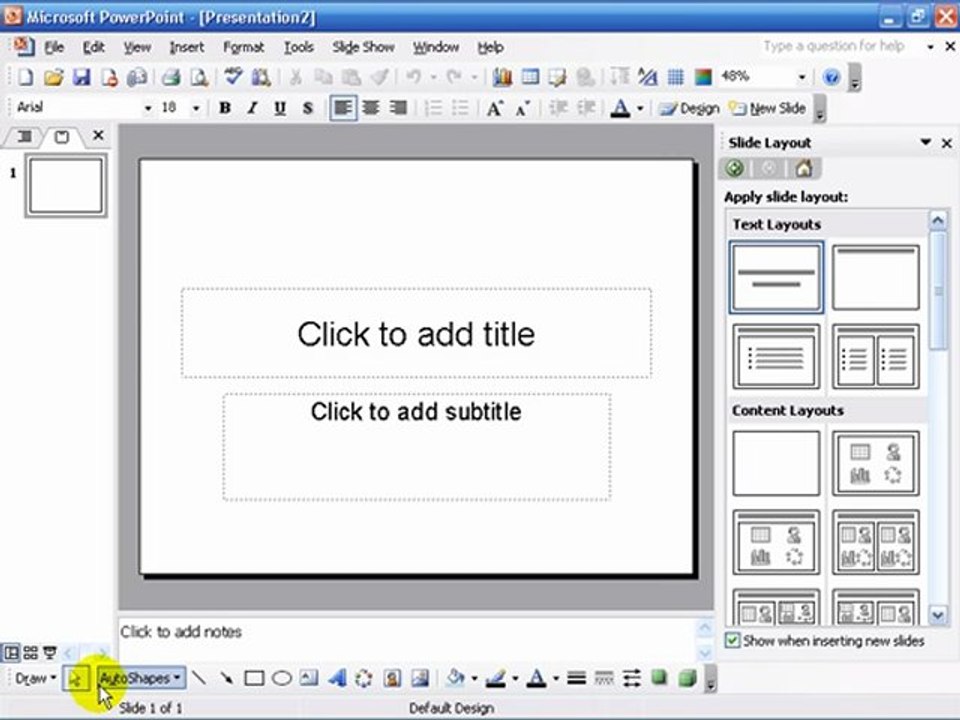Viewport: 960px width, 720px height.
Task: Open the Zoom percentage dropdown
Action: pos(801,77)
